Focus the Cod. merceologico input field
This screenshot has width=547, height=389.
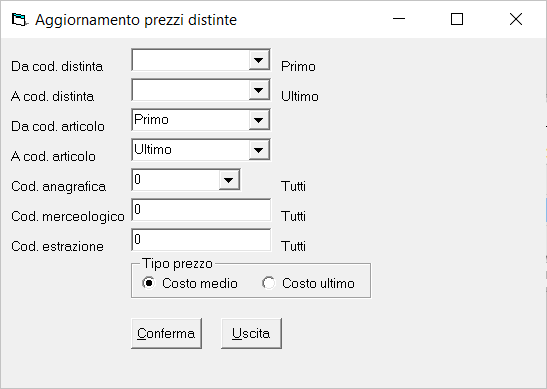click(201, 210)
